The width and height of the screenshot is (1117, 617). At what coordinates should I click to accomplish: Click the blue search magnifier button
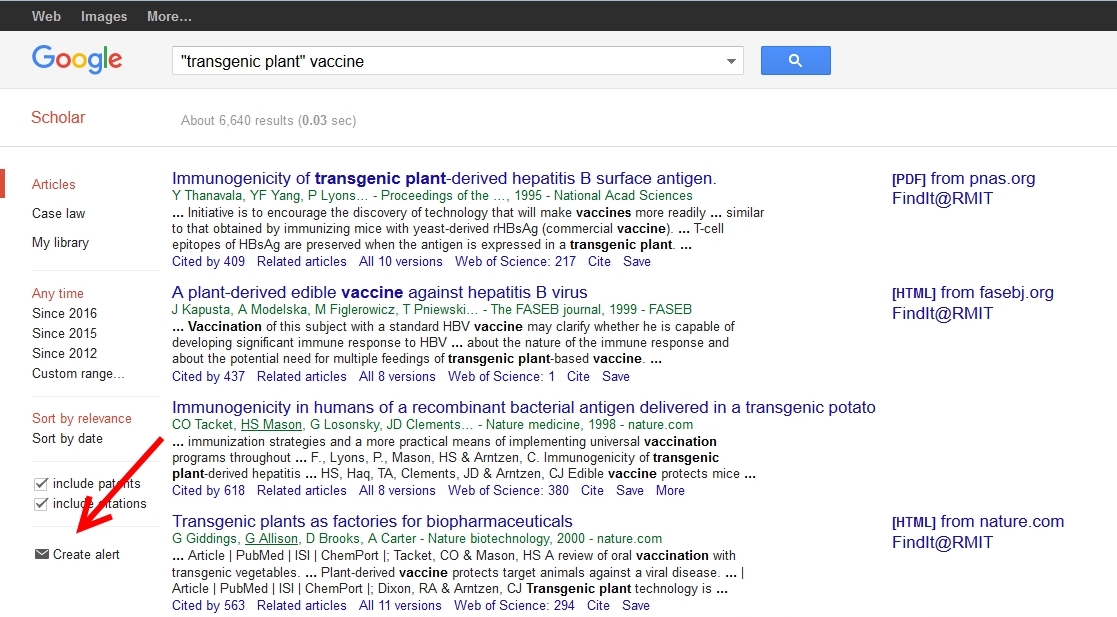click(x=795, y=61)
